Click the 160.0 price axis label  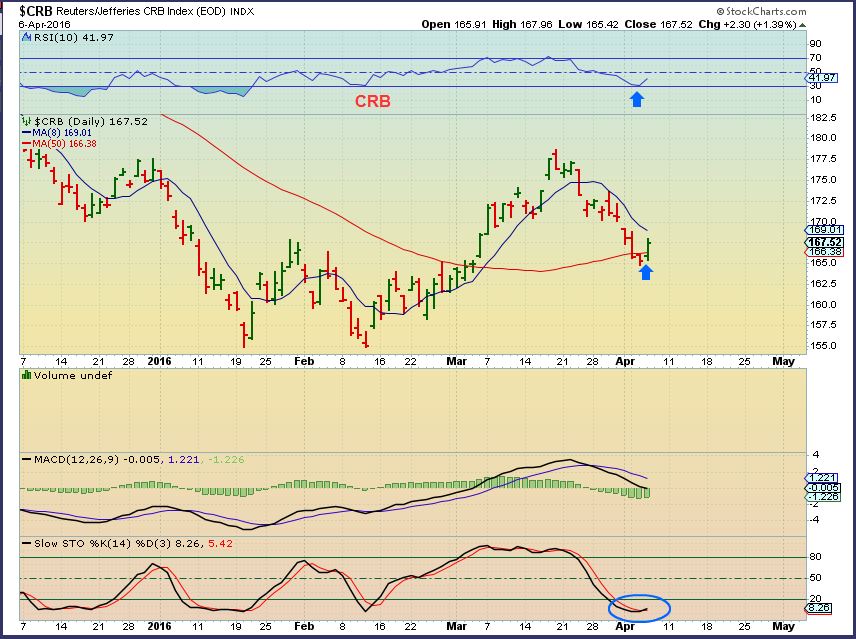click(823, 304)
